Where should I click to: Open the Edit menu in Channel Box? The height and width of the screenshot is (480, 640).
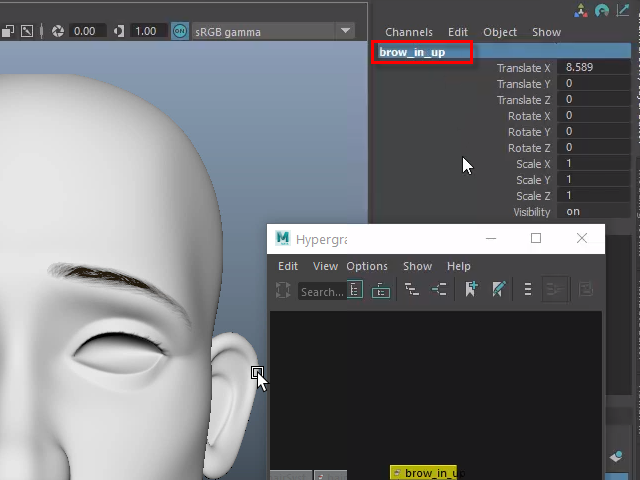pos(458,32)
